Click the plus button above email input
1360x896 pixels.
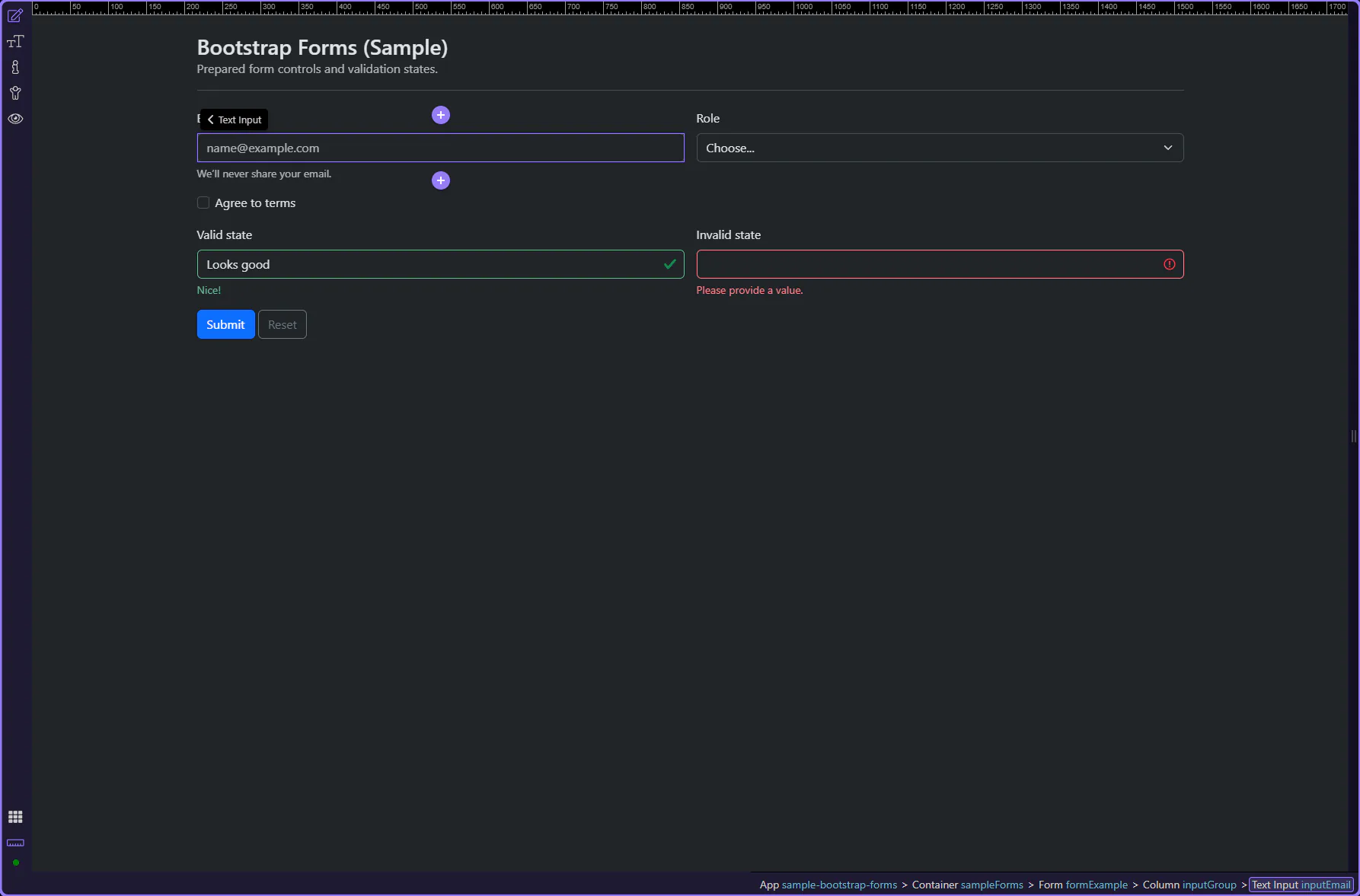point(440,115)
